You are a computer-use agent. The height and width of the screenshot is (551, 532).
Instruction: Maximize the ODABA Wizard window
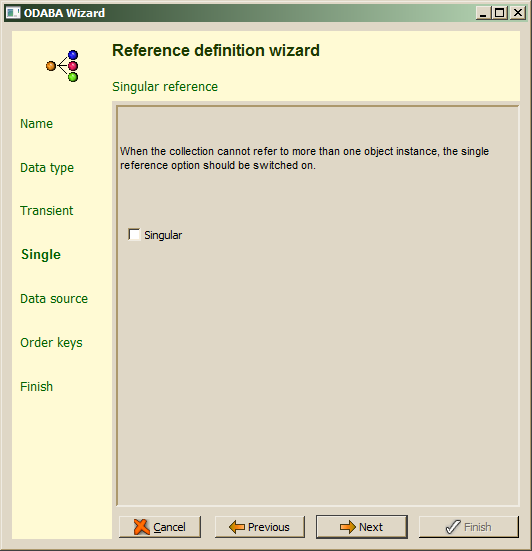(499, 13)
